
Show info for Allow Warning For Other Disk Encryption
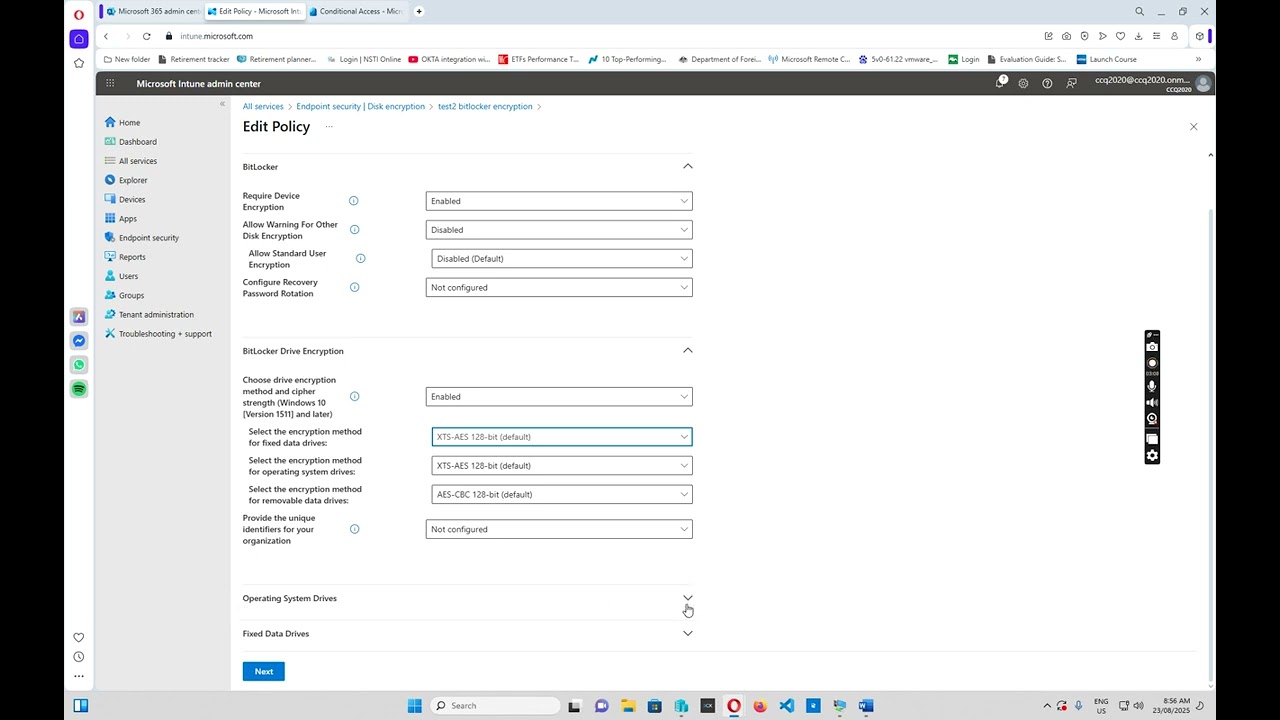(354, 230)
